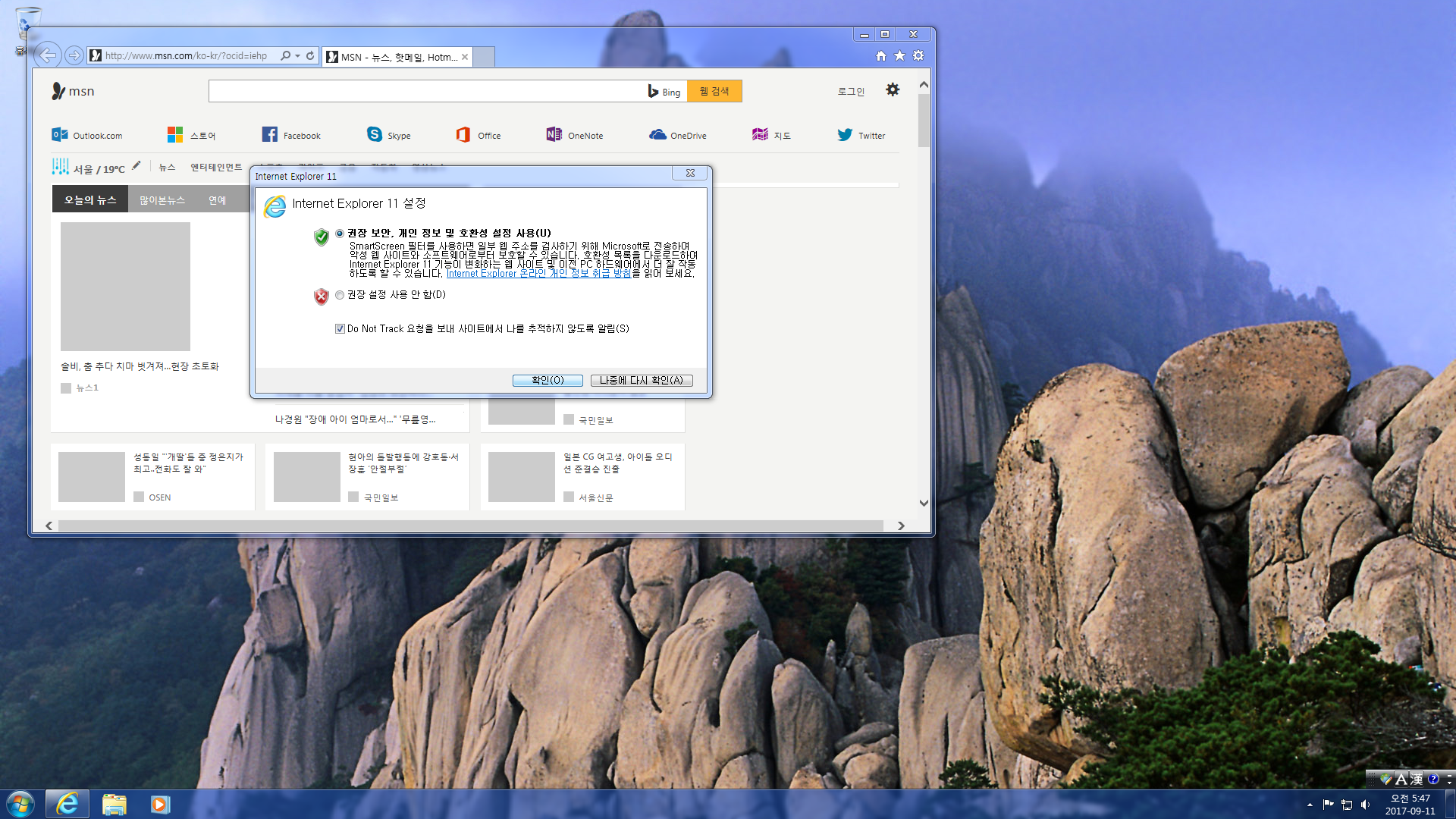Image resolution: width=1456 pixels, height=819 pixels.
Task: Click the search magnifier in address bar
Action: click(x=285, y=55)
